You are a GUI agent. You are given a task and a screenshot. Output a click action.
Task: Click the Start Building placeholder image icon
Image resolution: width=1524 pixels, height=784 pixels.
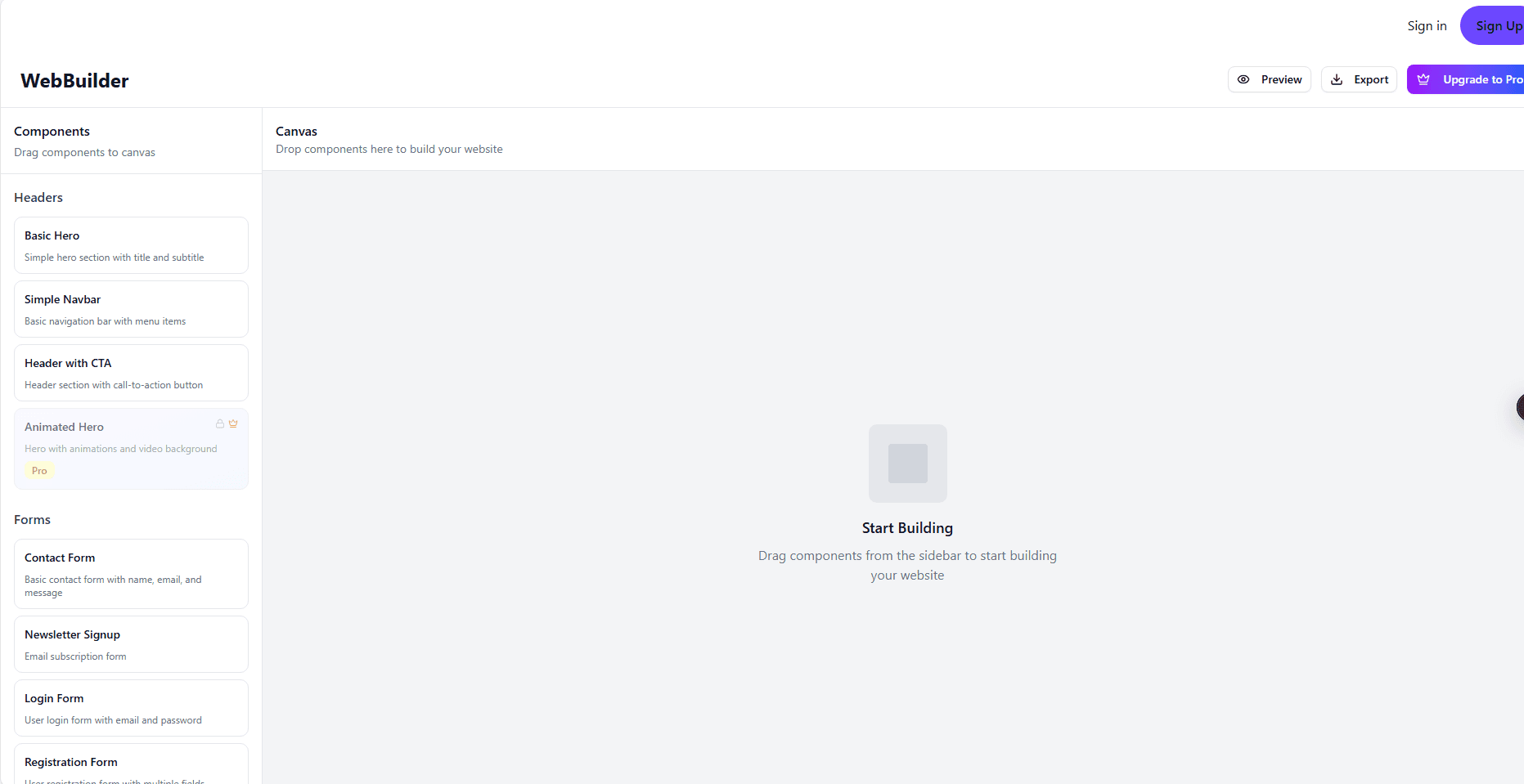pos(907,463)
